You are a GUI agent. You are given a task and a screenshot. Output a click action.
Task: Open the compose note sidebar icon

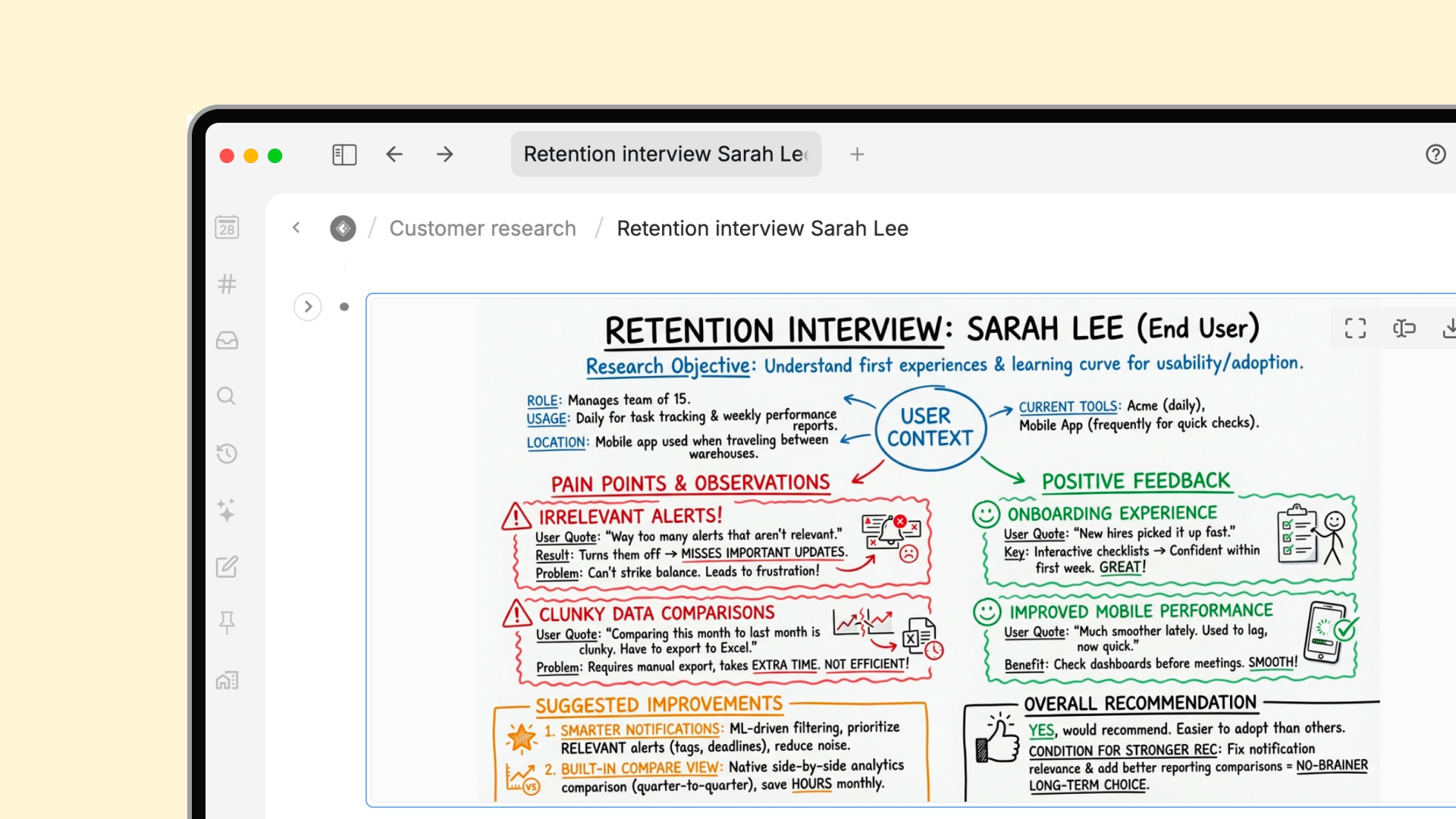pos(227,566)
